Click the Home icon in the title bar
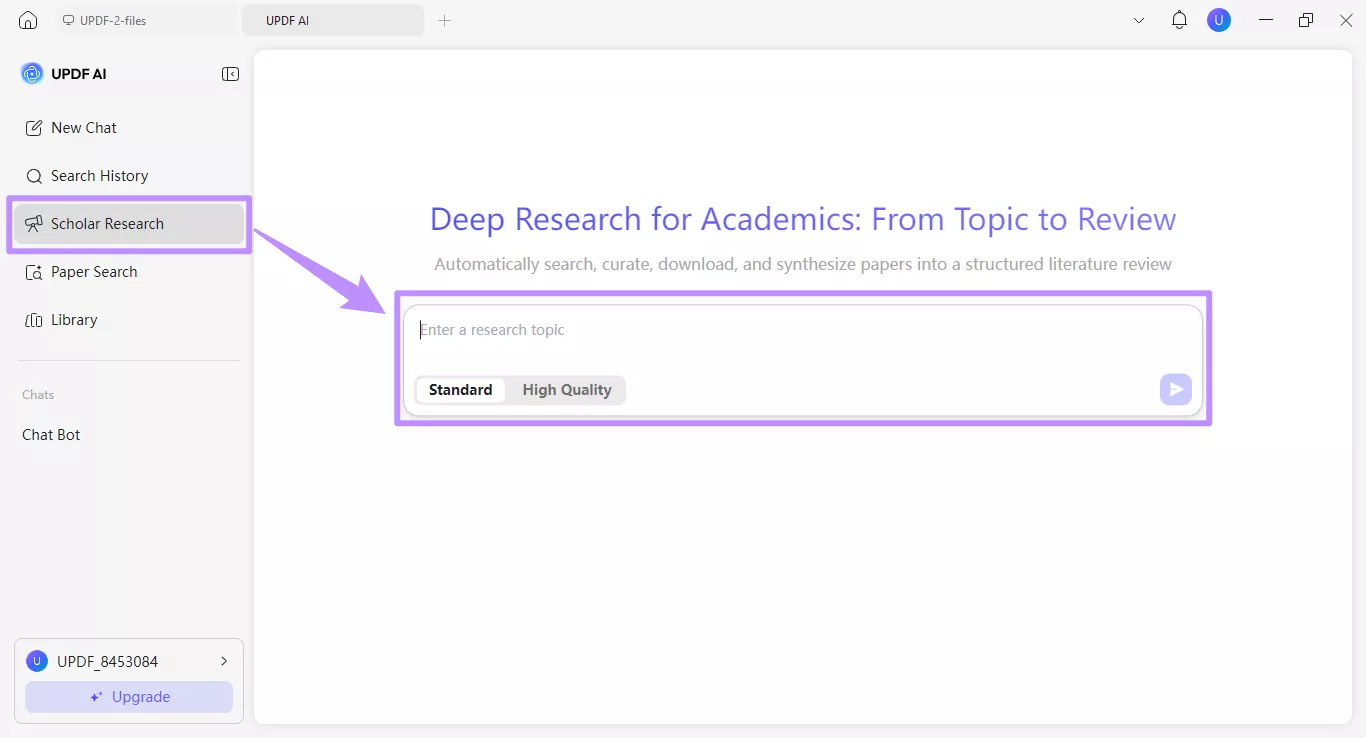The height and width of the screenshot is (738, 1366). (x=28, y=20)
